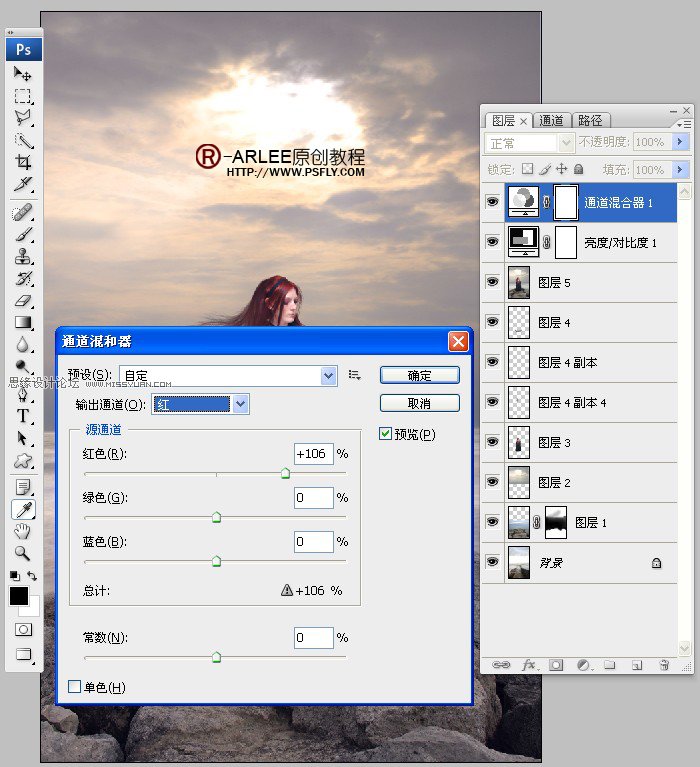
Task: Toggle visibility of 图层 1
Action: (492, 522)
